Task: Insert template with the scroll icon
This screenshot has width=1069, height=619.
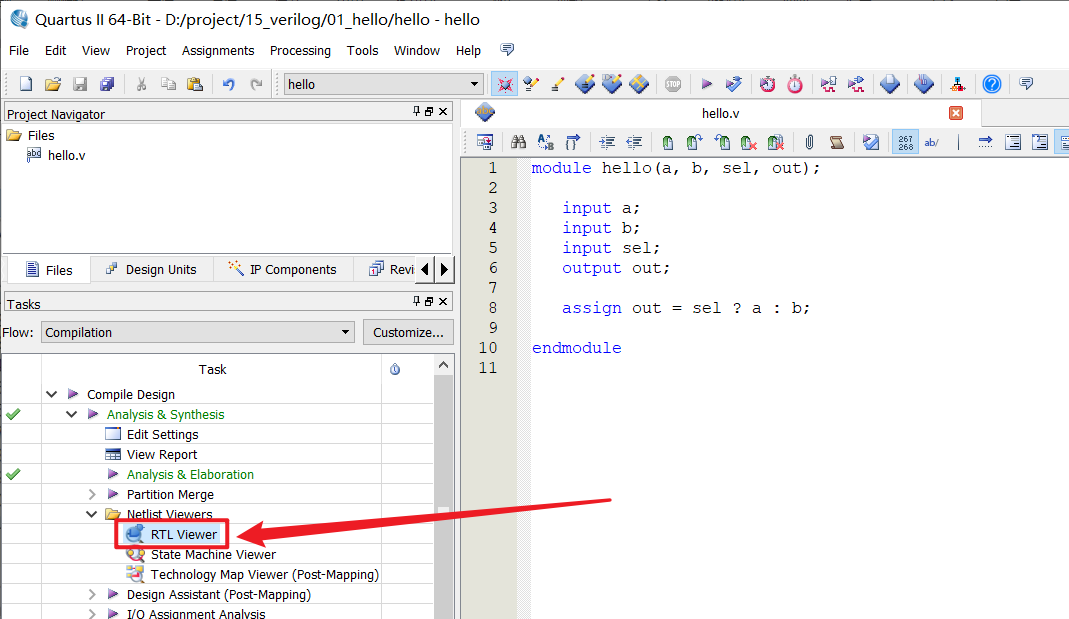Action: pos(837,142)
